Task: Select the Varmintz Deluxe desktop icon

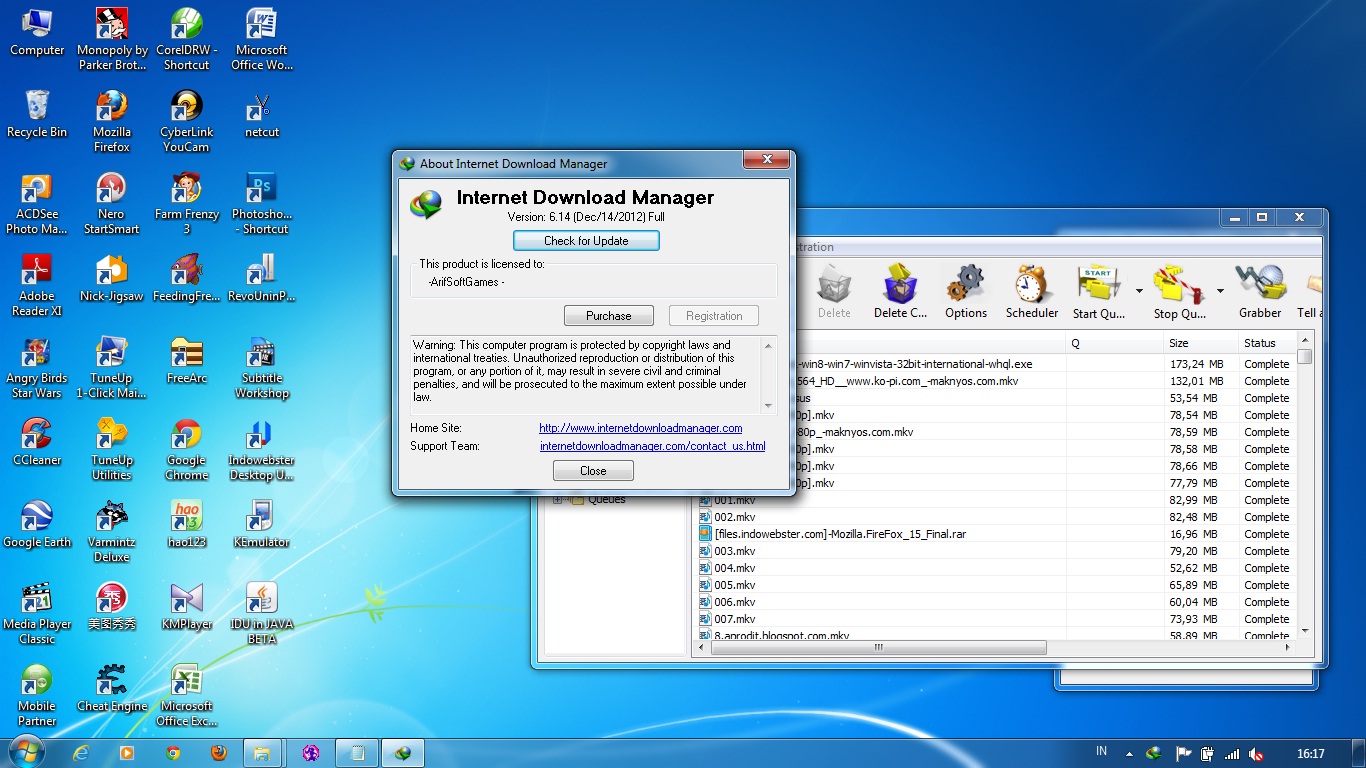Action: click(x=111, y=531)
